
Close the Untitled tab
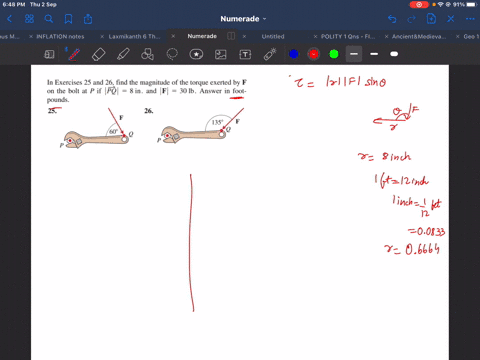point(244,36)
